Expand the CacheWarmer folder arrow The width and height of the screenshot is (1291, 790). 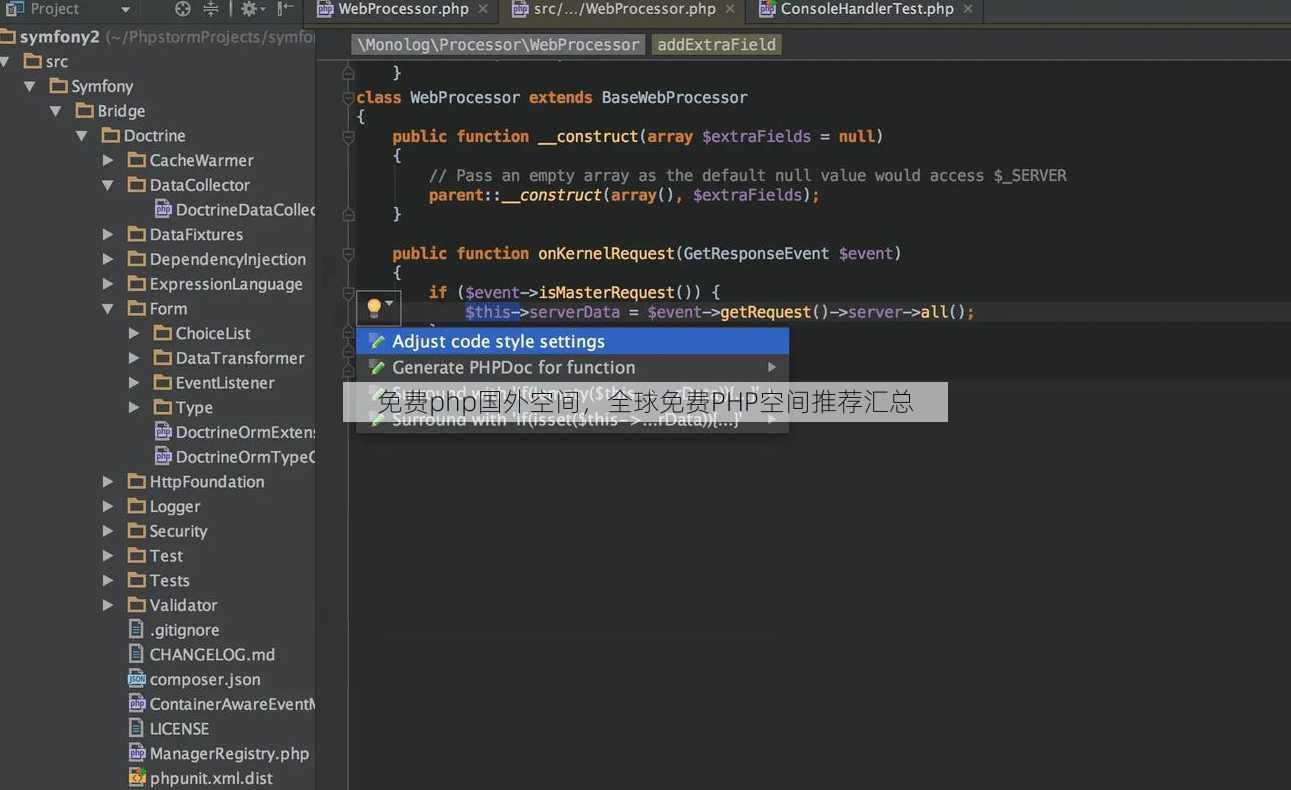click(x=108, y=160)
